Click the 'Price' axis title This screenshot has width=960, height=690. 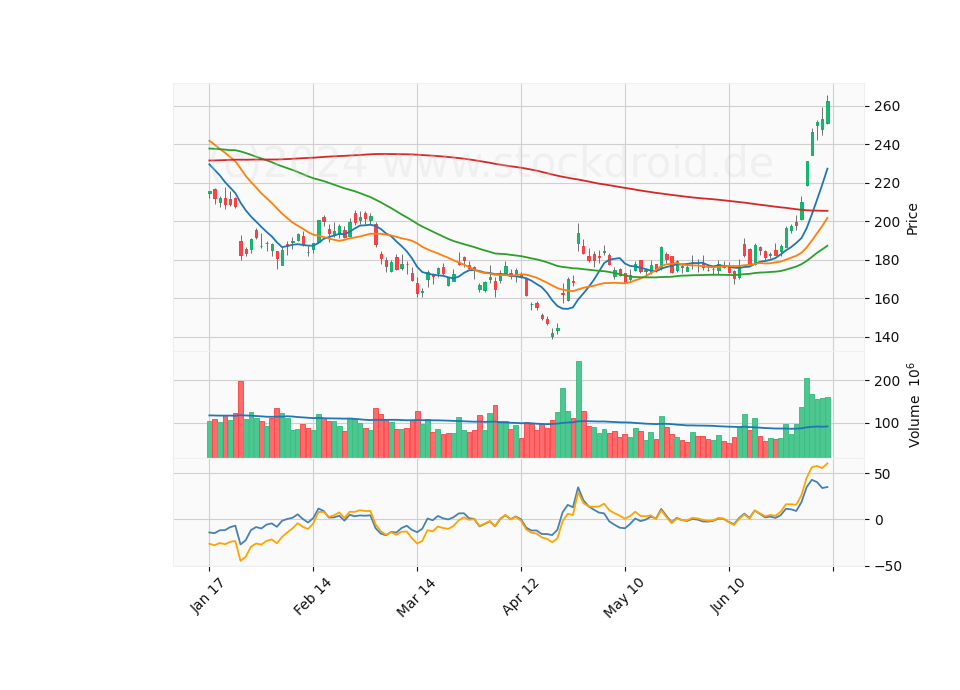pyautogui.click(x=912, y=219)
